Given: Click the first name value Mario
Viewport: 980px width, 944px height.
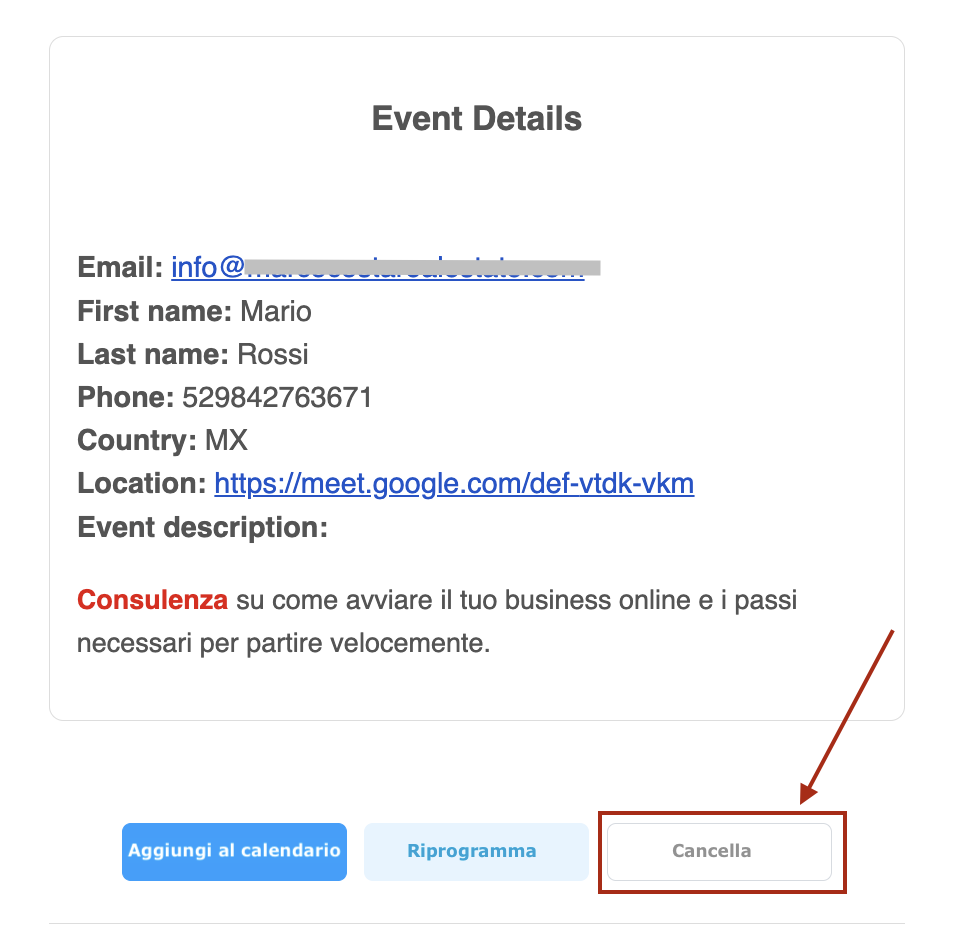Looking at the screenshot, I should pos(276,311).
